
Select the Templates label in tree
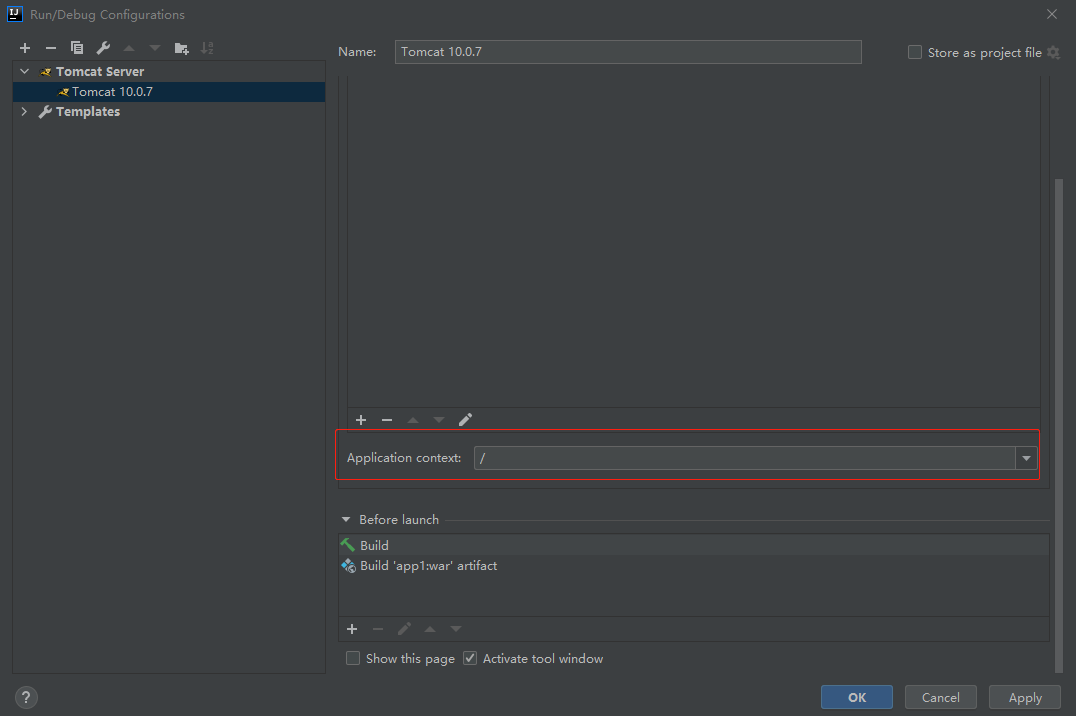click(88, 111)
